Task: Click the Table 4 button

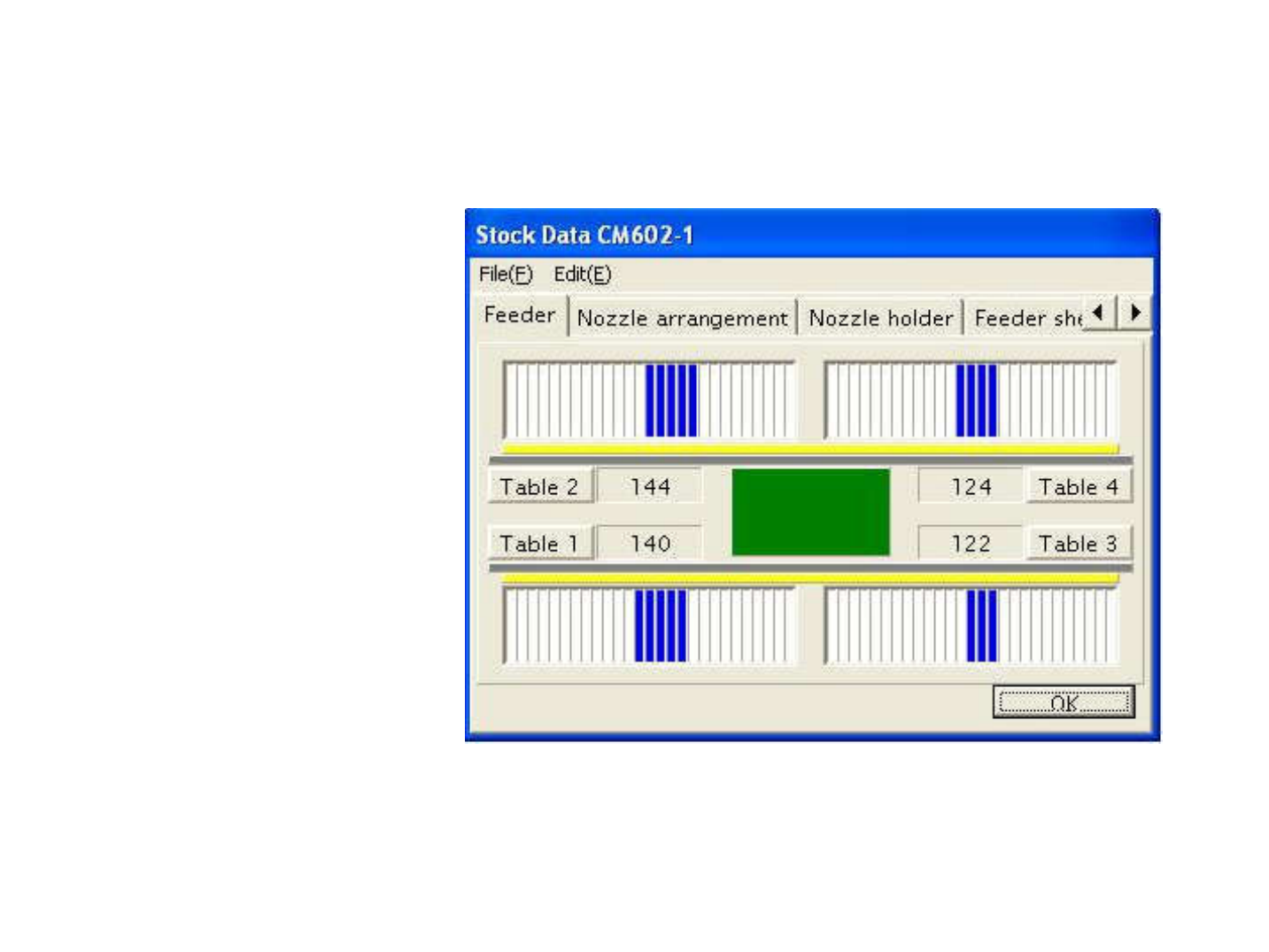Action: point(1079,487)
